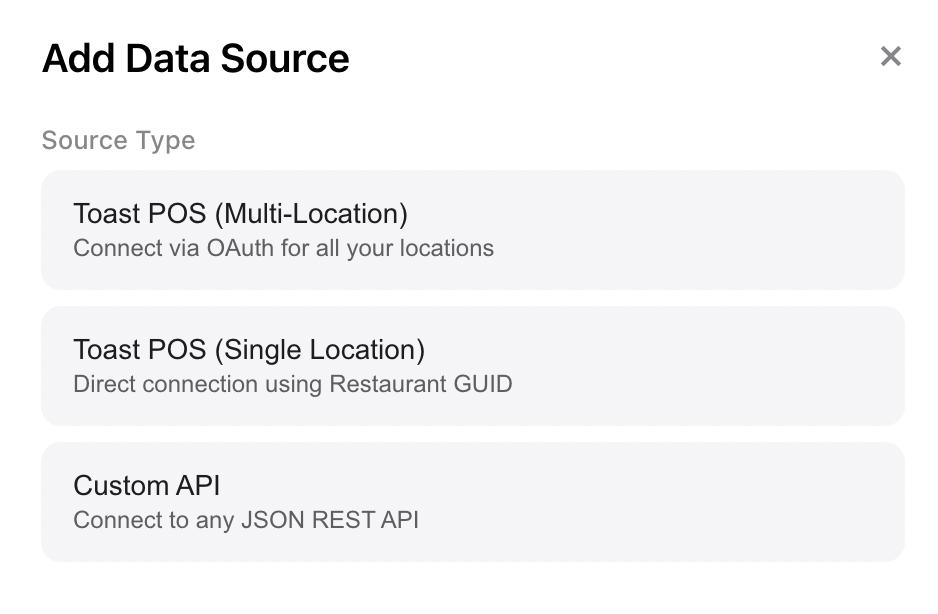The height and width of the screenshot is (614, 938).
Task: Click 'Connect via OAuth for all your locations'
Action: point(283,248)
